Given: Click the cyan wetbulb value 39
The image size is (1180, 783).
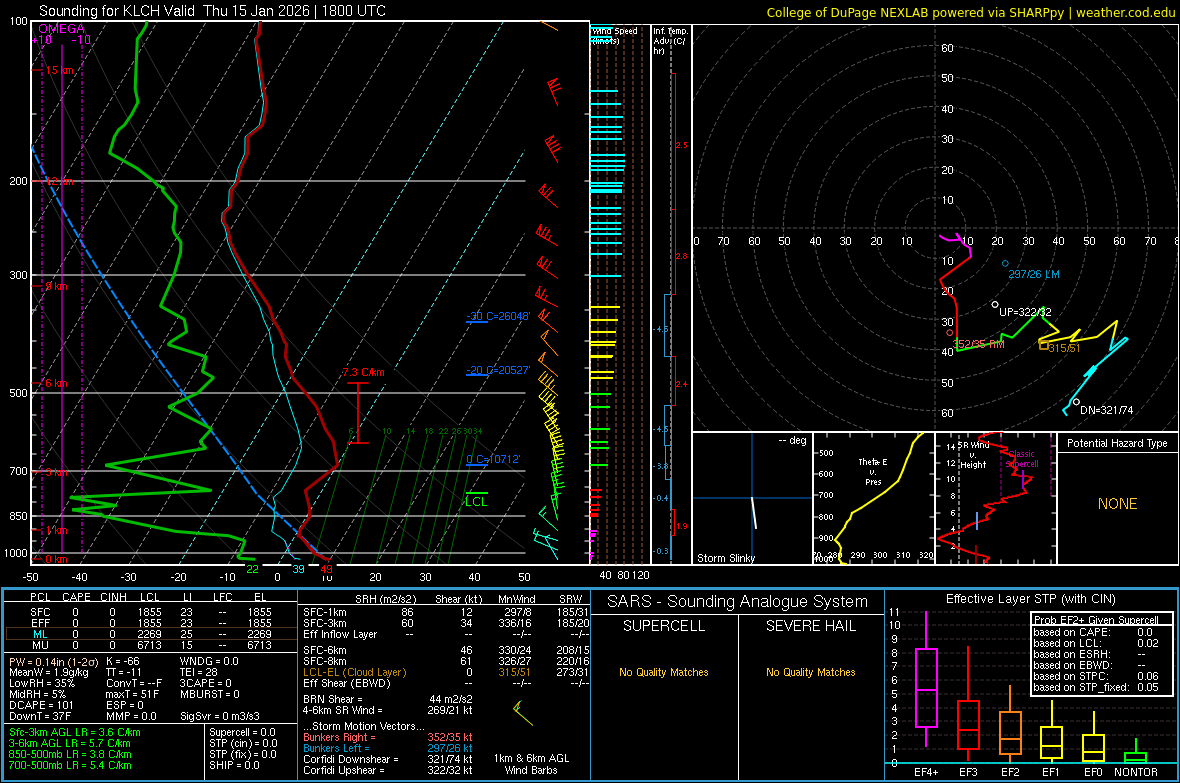Looking at the screenshot, I should pyautogui.click(x=299, y=569).
